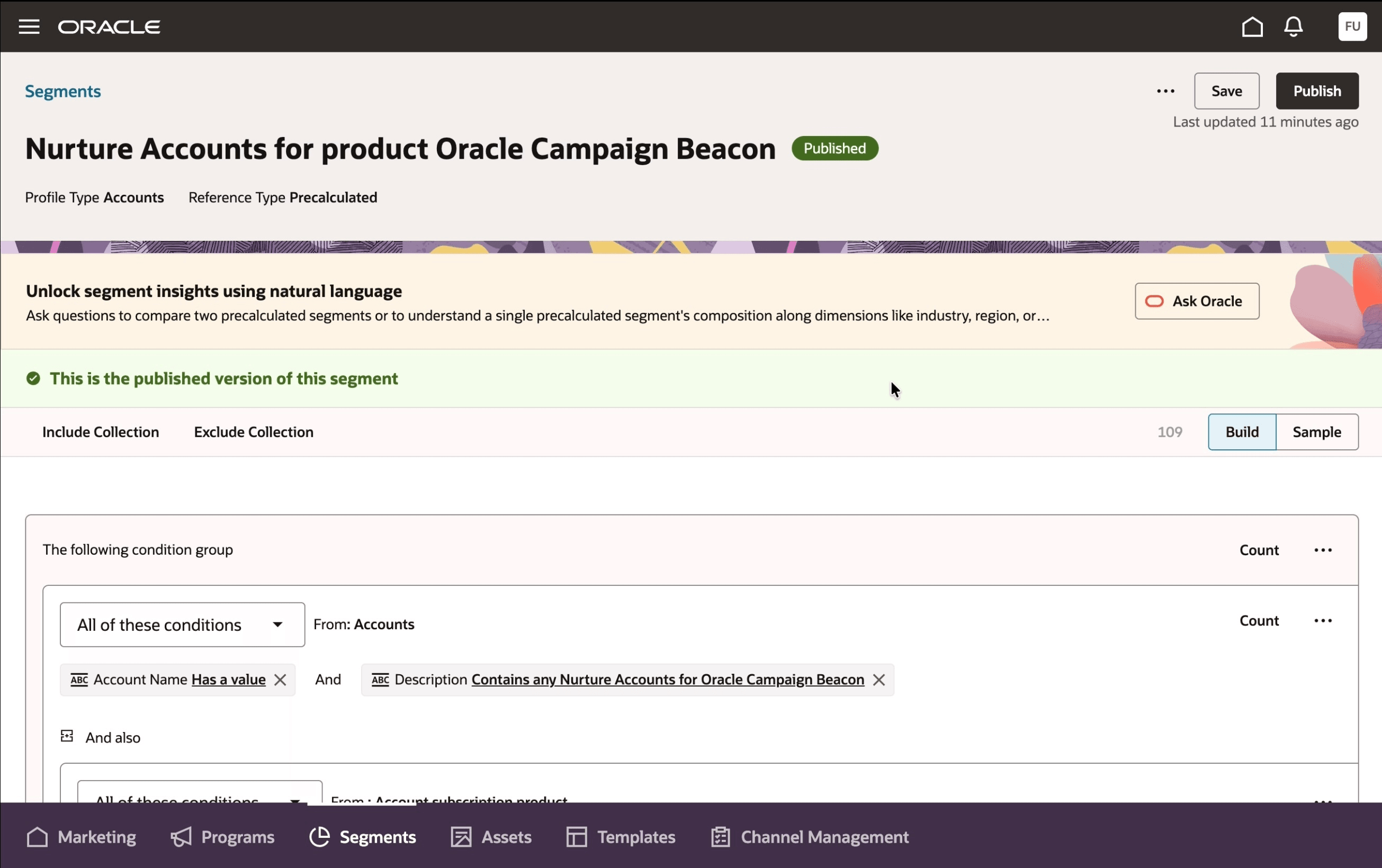Open Assets in bottom navigation
This screenshot has height=868, width=1382.
point(491,837)
